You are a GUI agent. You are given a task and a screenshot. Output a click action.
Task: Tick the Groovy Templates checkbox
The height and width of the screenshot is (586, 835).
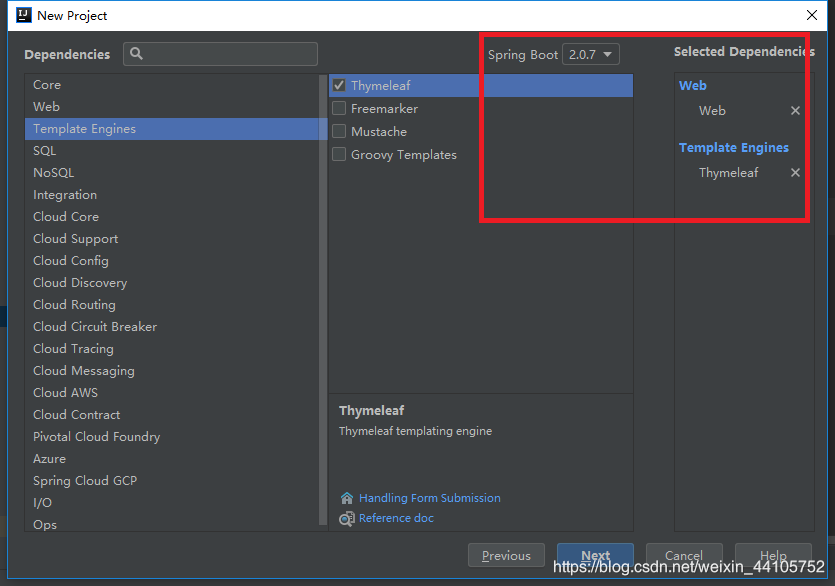click(x=339, y=154)
